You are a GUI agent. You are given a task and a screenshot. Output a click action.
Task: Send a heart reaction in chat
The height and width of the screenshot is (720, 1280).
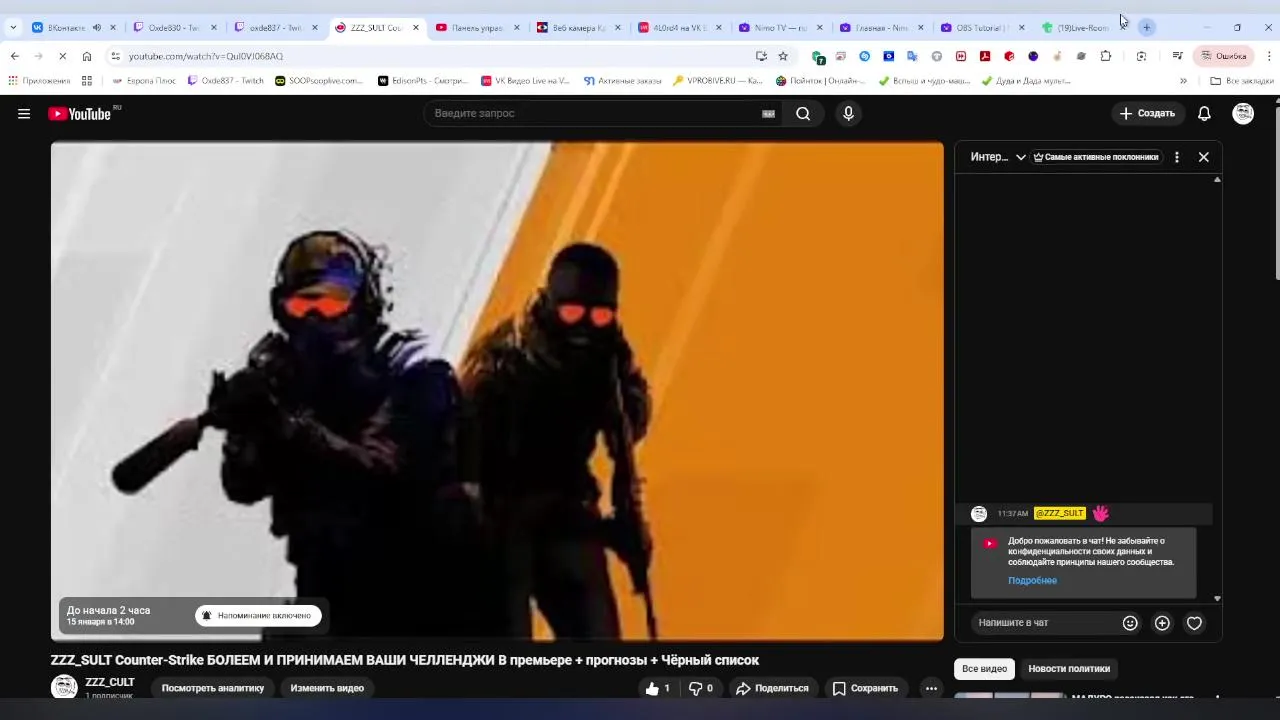click(x=1194, y=623)
